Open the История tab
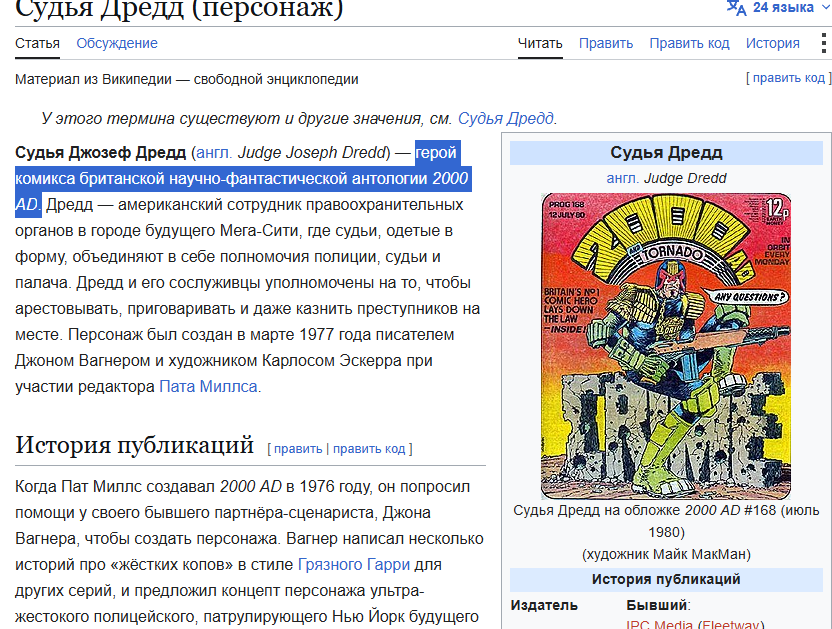Viewport: 832px width, 629px height. point(773,43)
